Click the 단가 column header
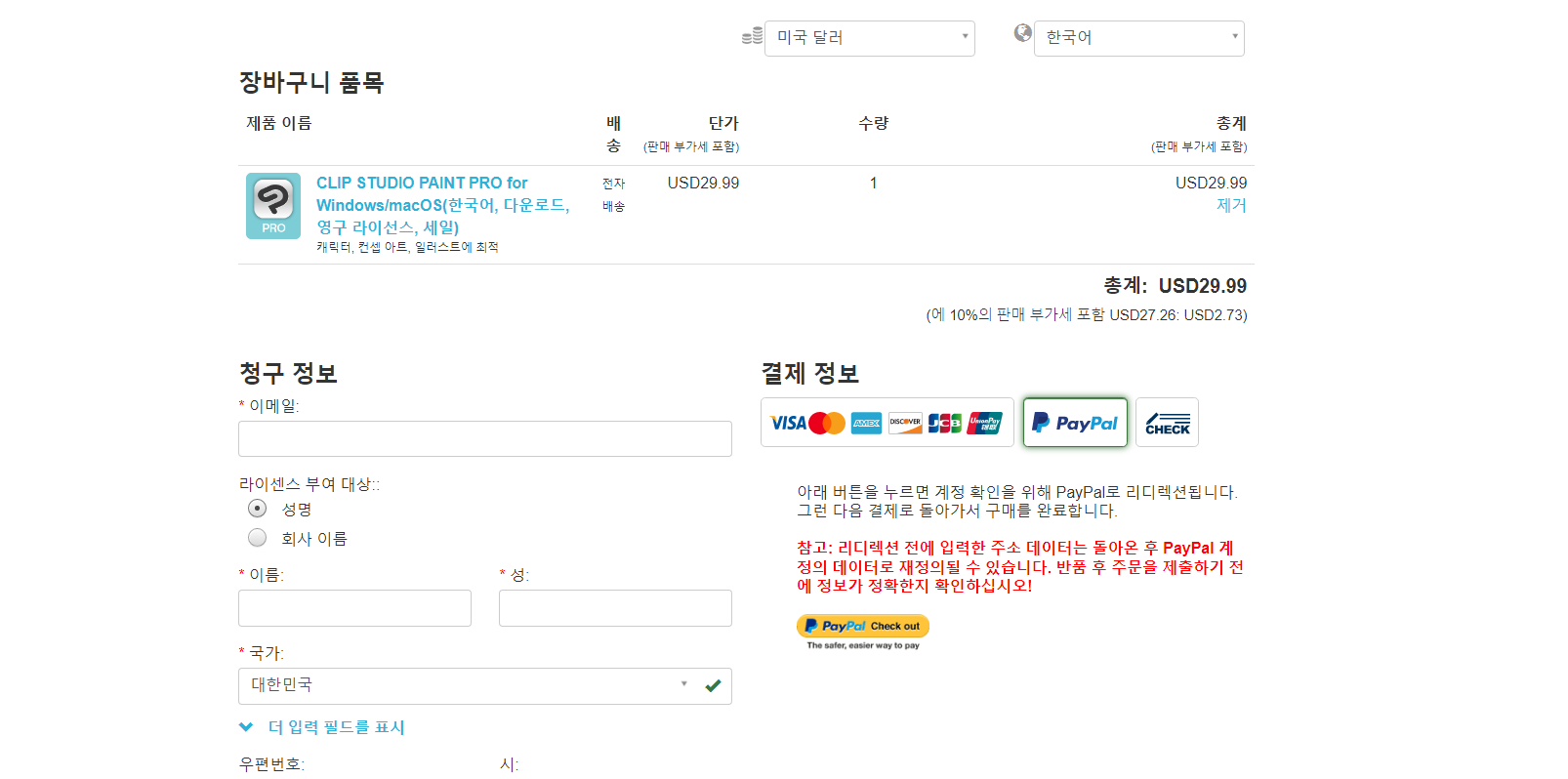Image resolution: width=1568 pixels, height=779 pixels. [723, 123]
